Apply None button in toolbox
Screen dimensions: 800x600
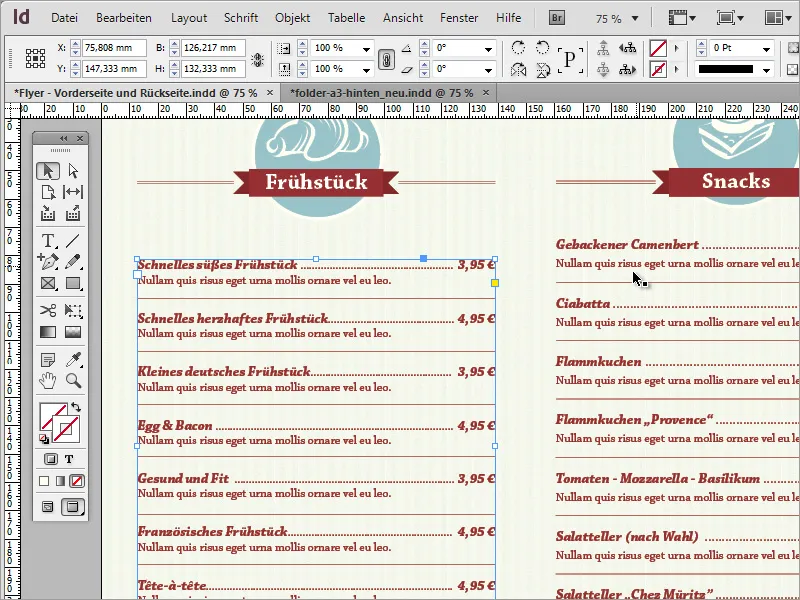77,481
